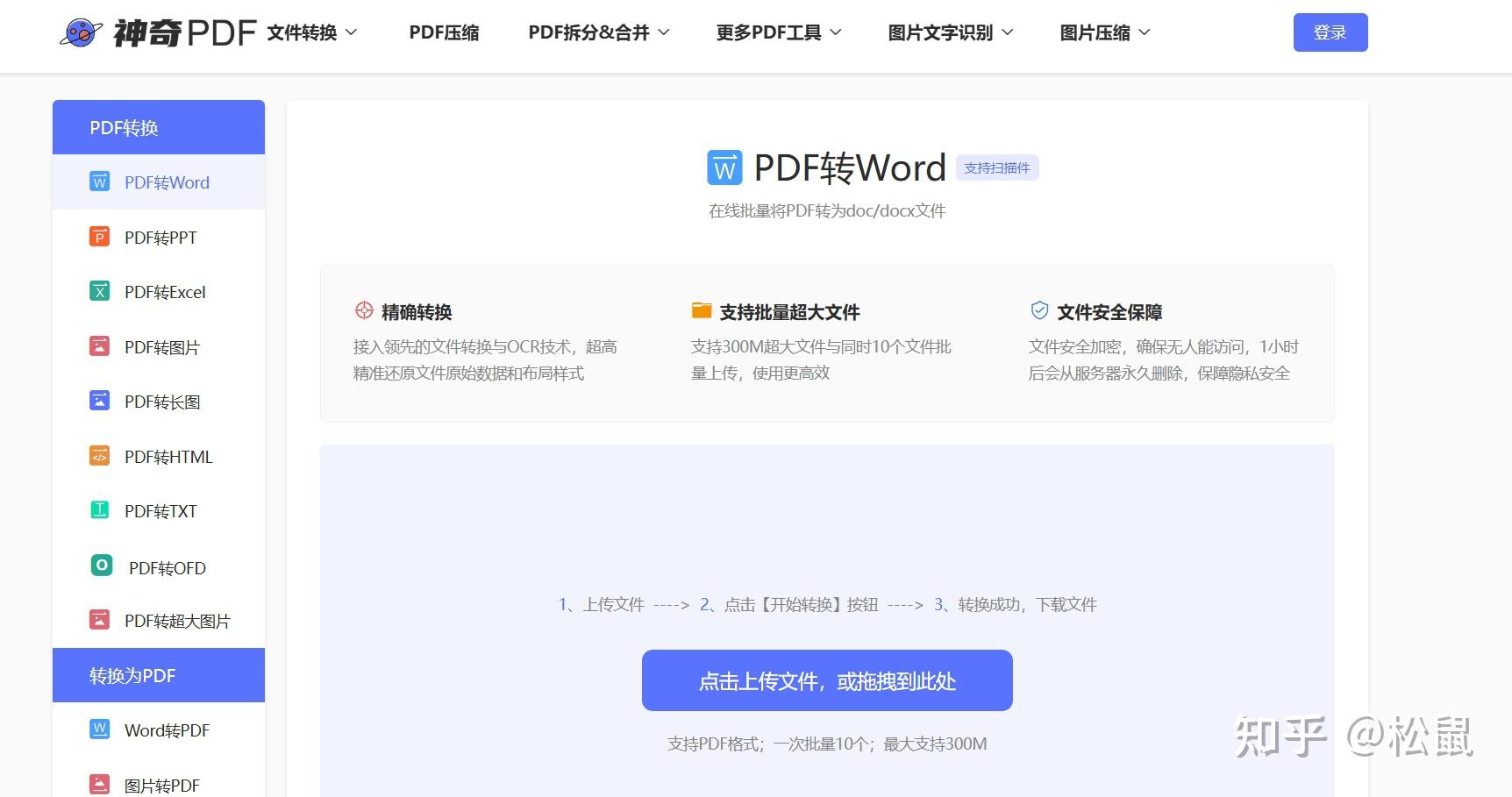Go to PDF转超大图片 in the sidebar
1512x797 pixels.
point(159,621)
